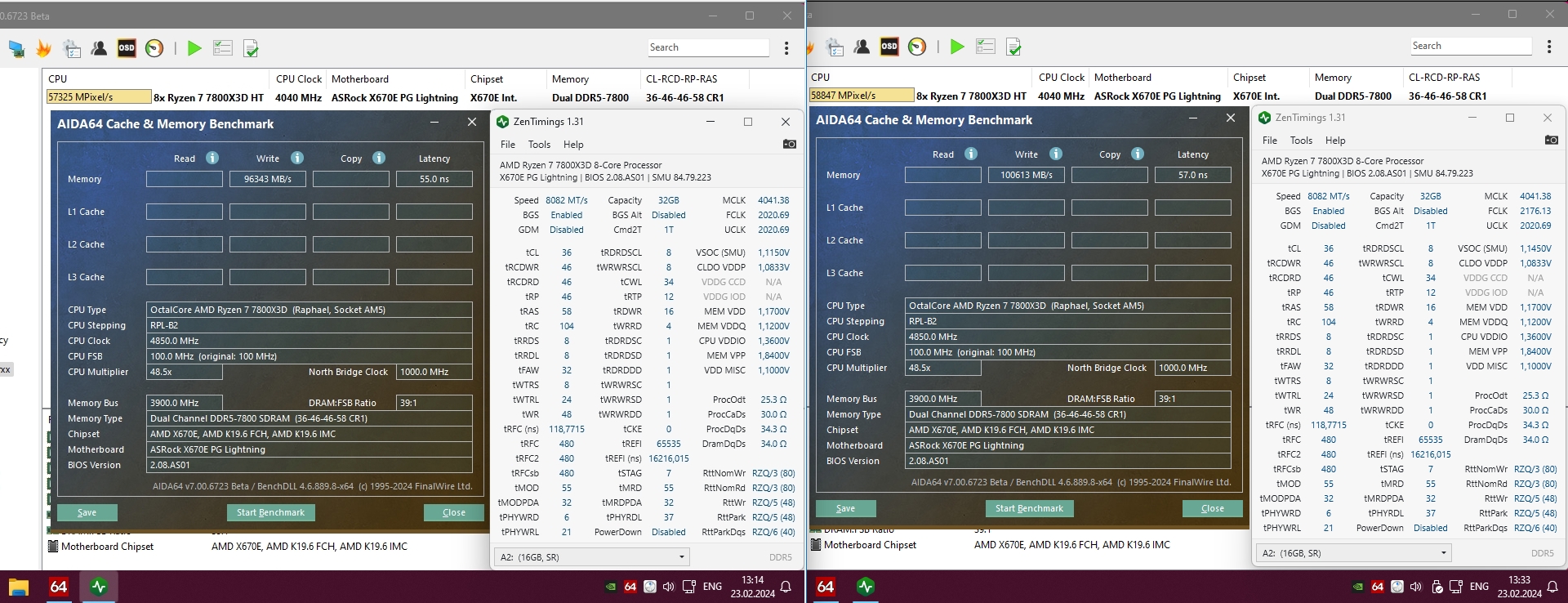The height and width of the screenshot is (603, 1568).
Task: Open the flame stability test in left AIDA64 toolbar
Action: point(44,48)
